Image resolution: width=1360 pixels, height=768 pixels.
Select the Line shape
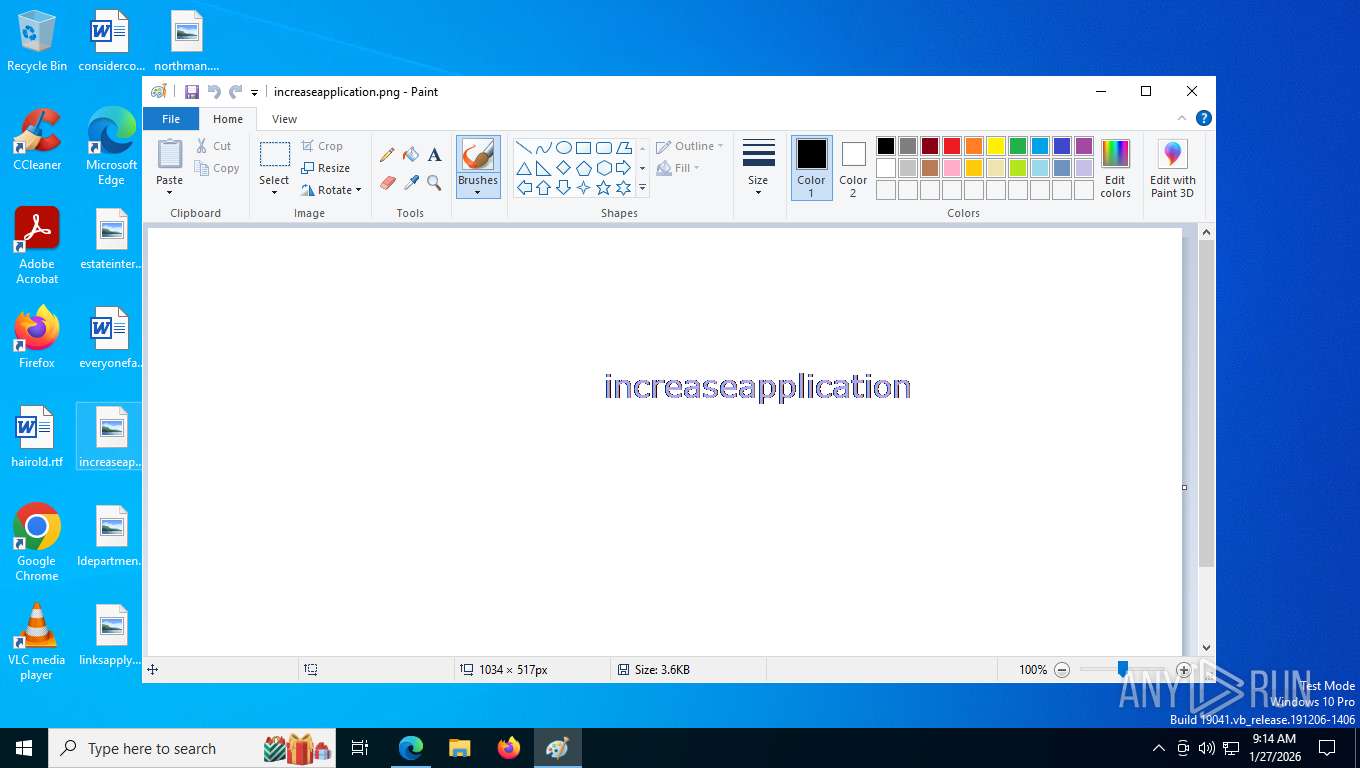(x=524, y=147)
